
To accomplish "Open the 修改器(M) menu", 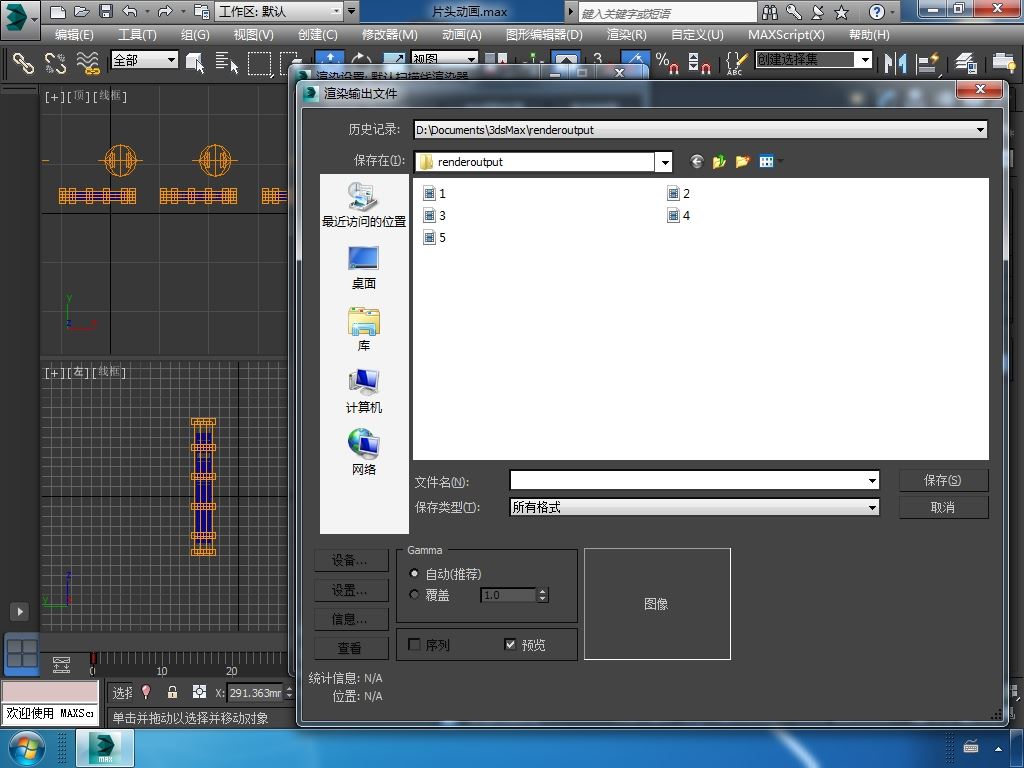I will point(389,34).
